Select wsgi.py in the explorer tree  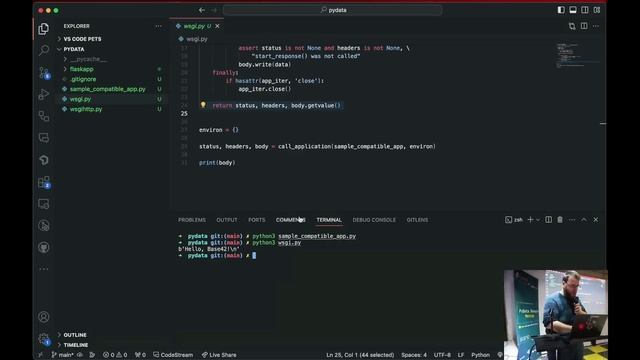pos(80,99)
